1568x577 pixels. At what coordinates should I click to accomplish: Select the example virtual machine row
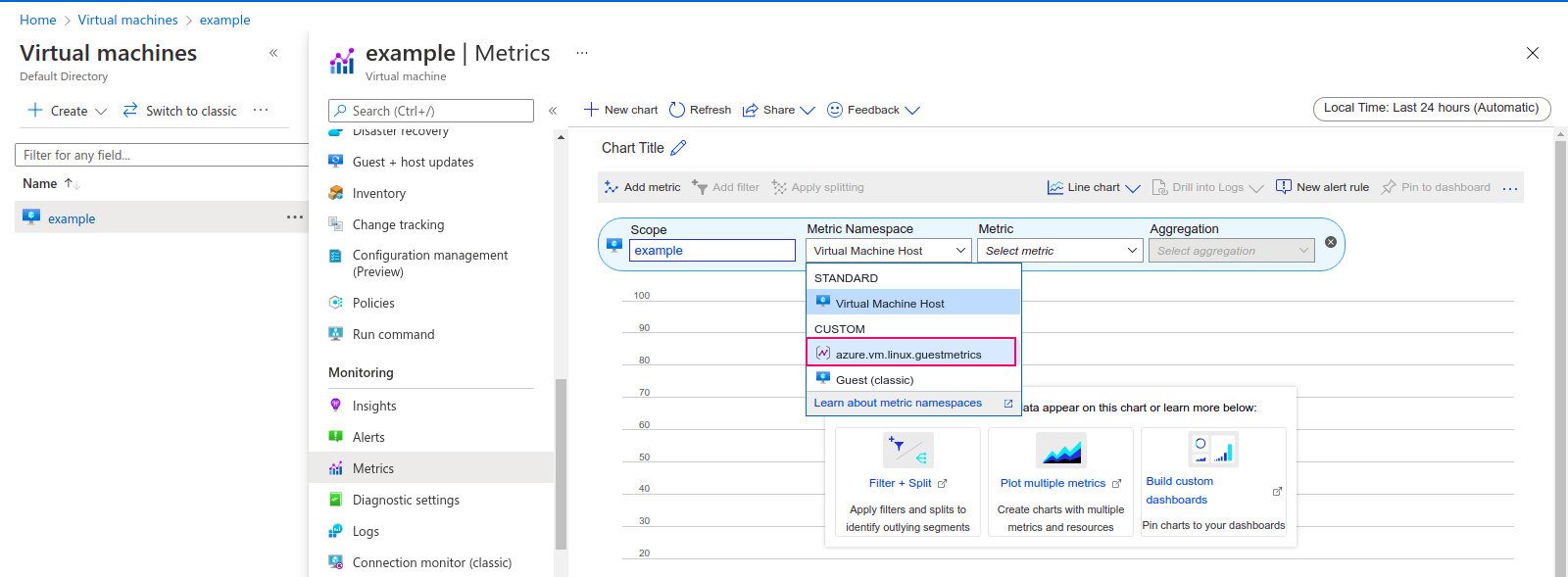(162, 217)
